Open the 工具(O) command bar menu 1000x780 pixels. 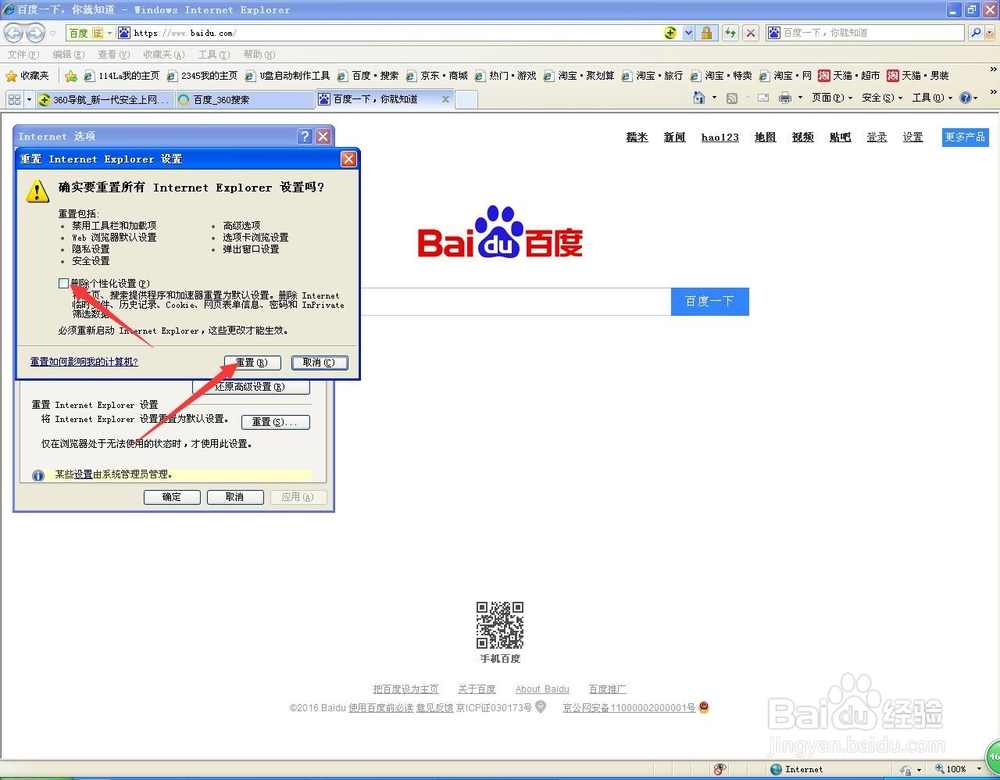pos(932,98)
